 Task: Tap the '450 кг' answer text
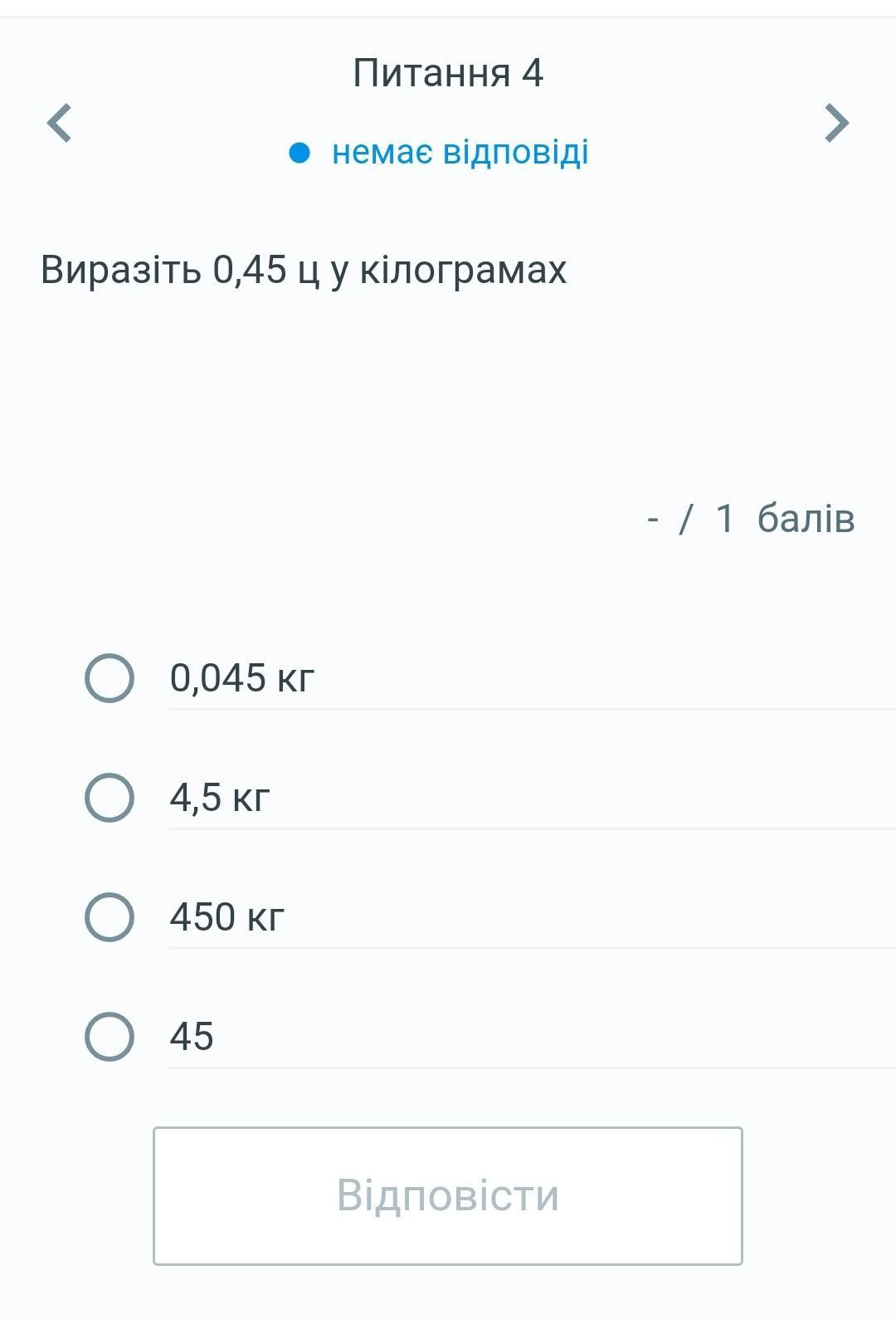tap(226, 917)
